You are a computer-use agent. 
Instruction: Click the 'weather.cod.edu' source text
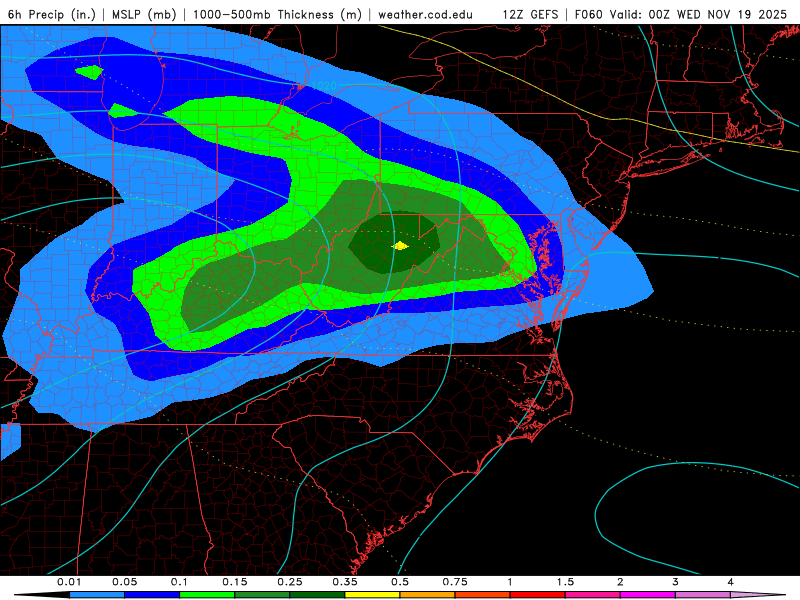(425, 14)
